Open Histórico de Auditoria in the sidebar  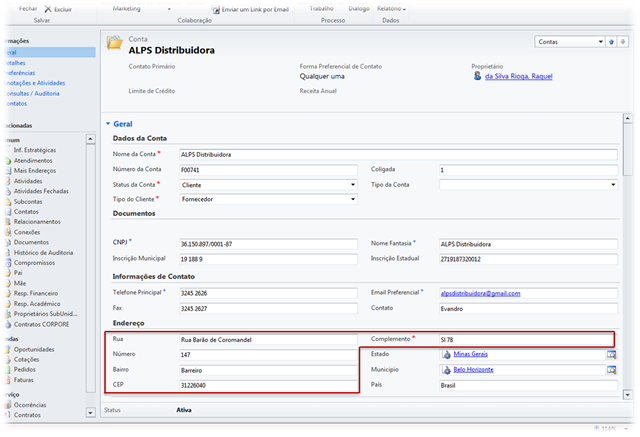43,253
